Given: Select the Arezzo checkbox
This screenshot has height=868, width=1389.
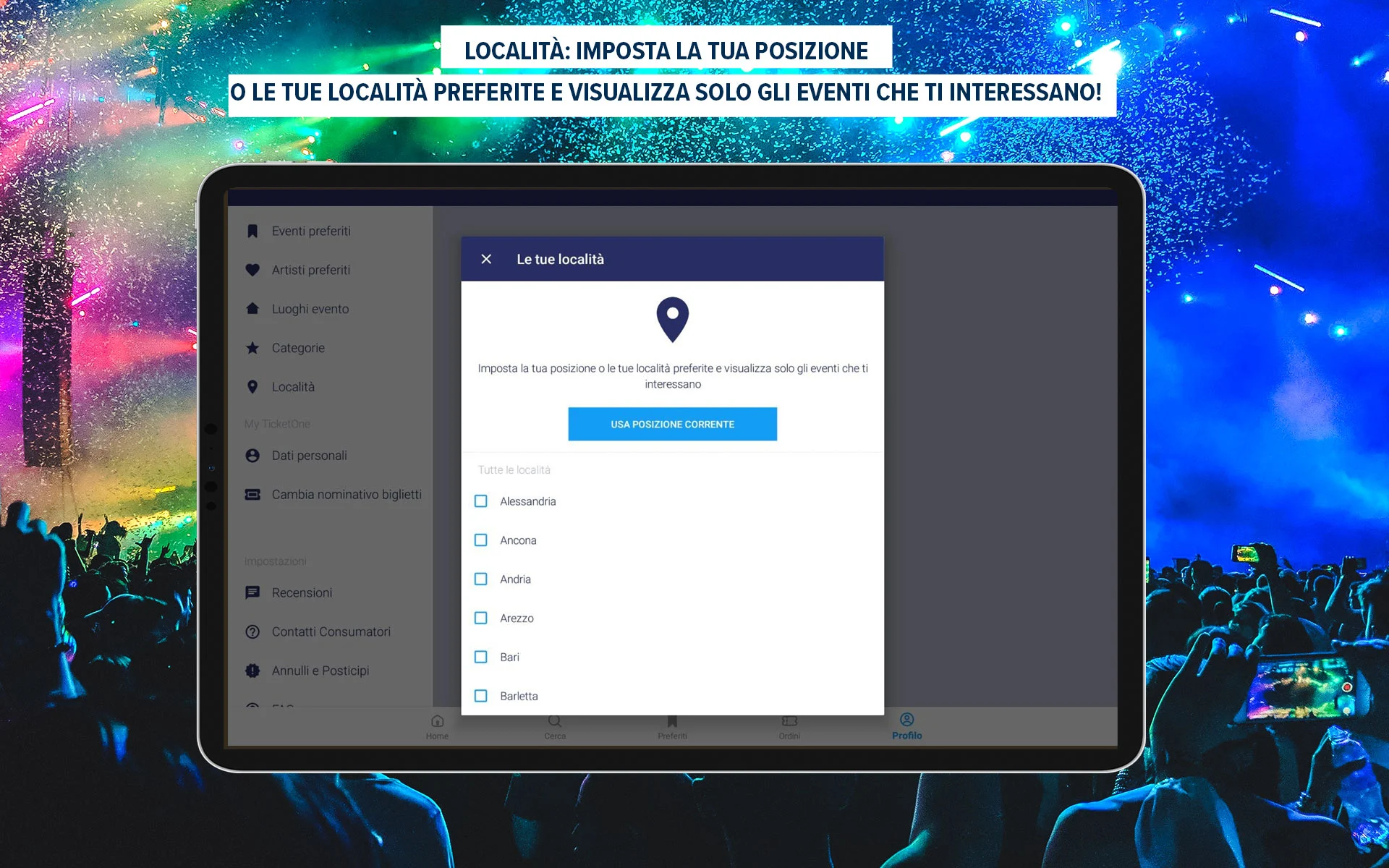Looking at the screenshot, I should pyautogui.click(x=480, y=618).
